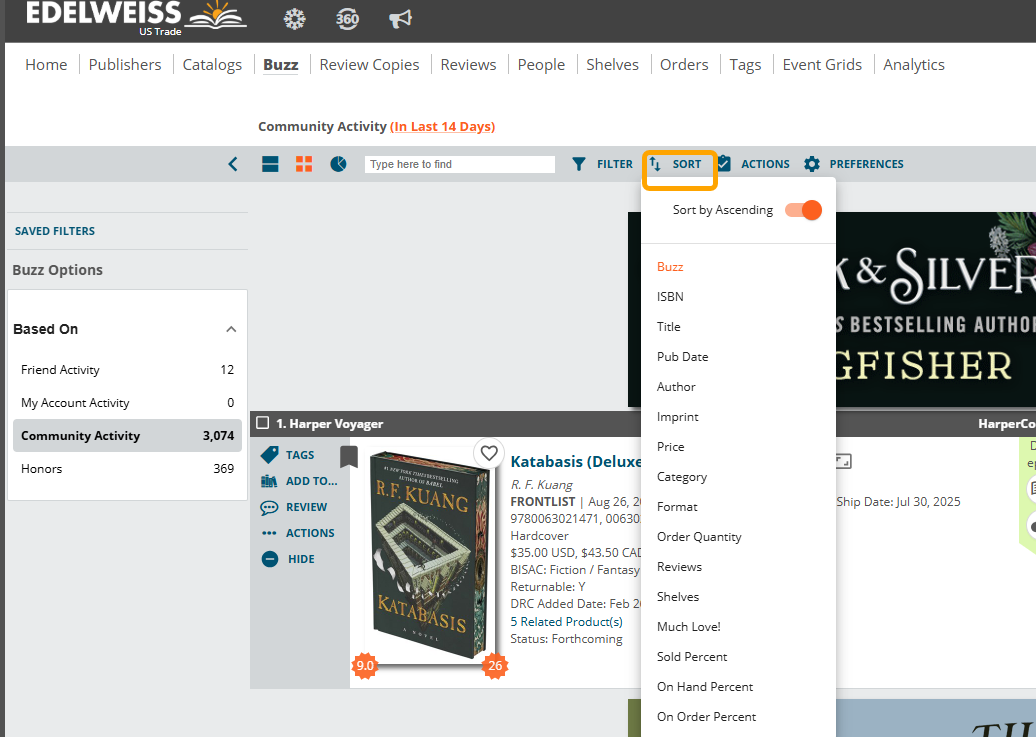
Task: Click the Hide minus circle icon
Action: [270, 559]
